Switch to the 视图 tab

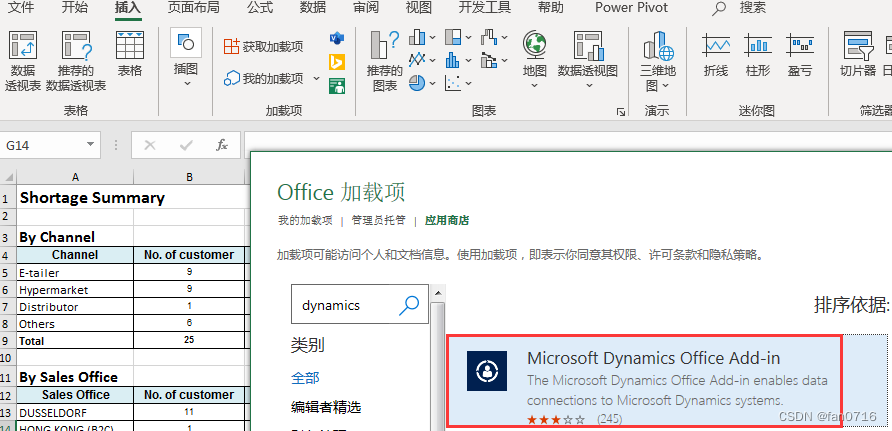coord(419,8)
